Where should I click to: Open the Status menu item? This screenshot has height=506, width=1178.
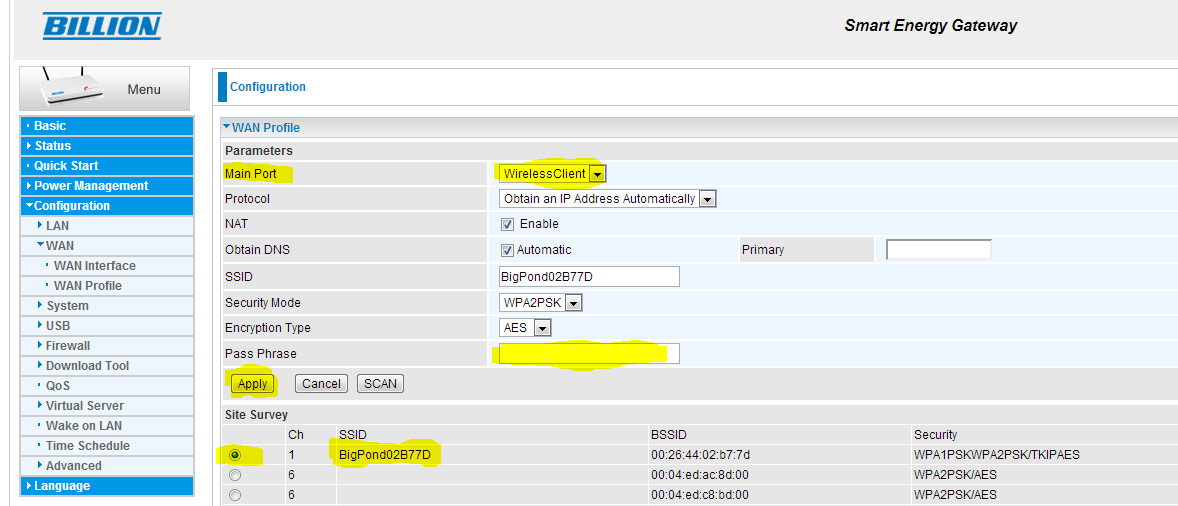pos(53,146)
